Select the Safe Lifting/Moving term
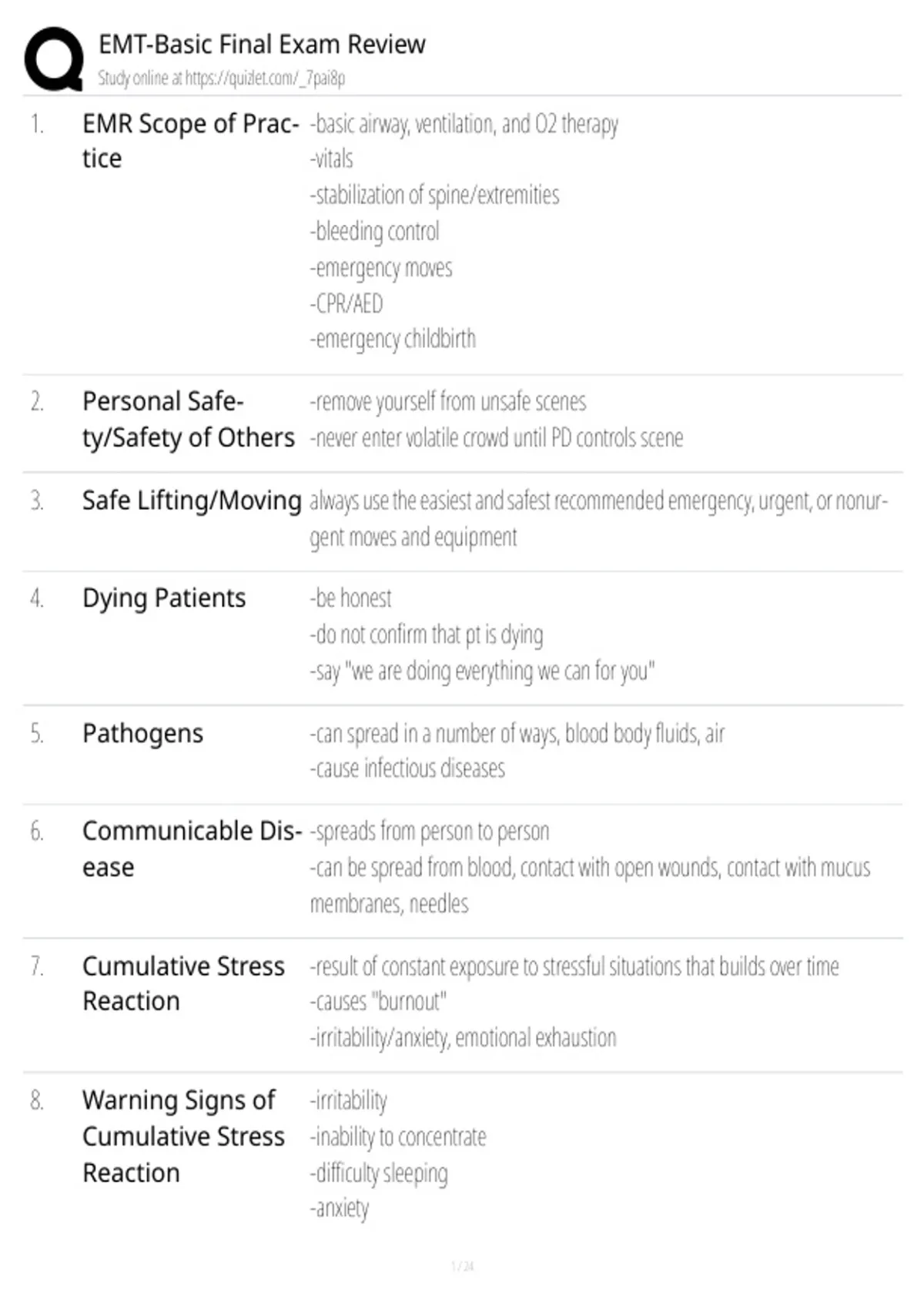 click(192, 500)
